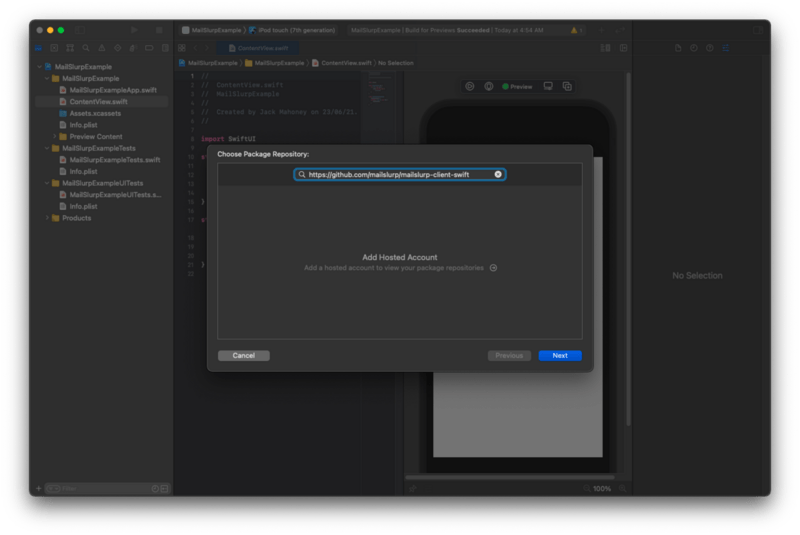Screen dimensions: 800x535
Task: Open Info.plist under MailSlurpExample folder
Action: [x=83, y=125]
